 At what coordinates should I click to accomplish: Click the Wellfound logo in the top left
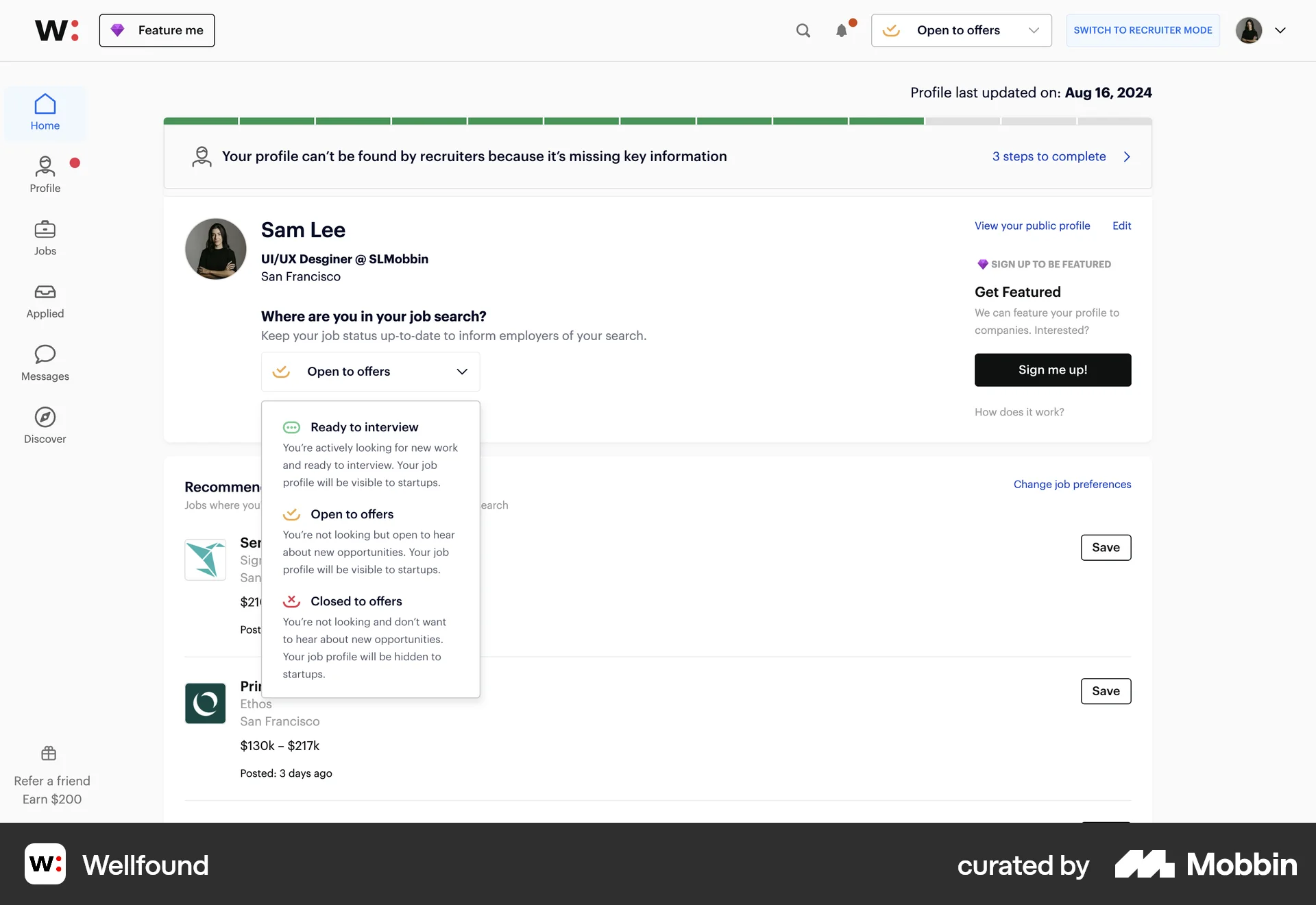coord(56,30)
